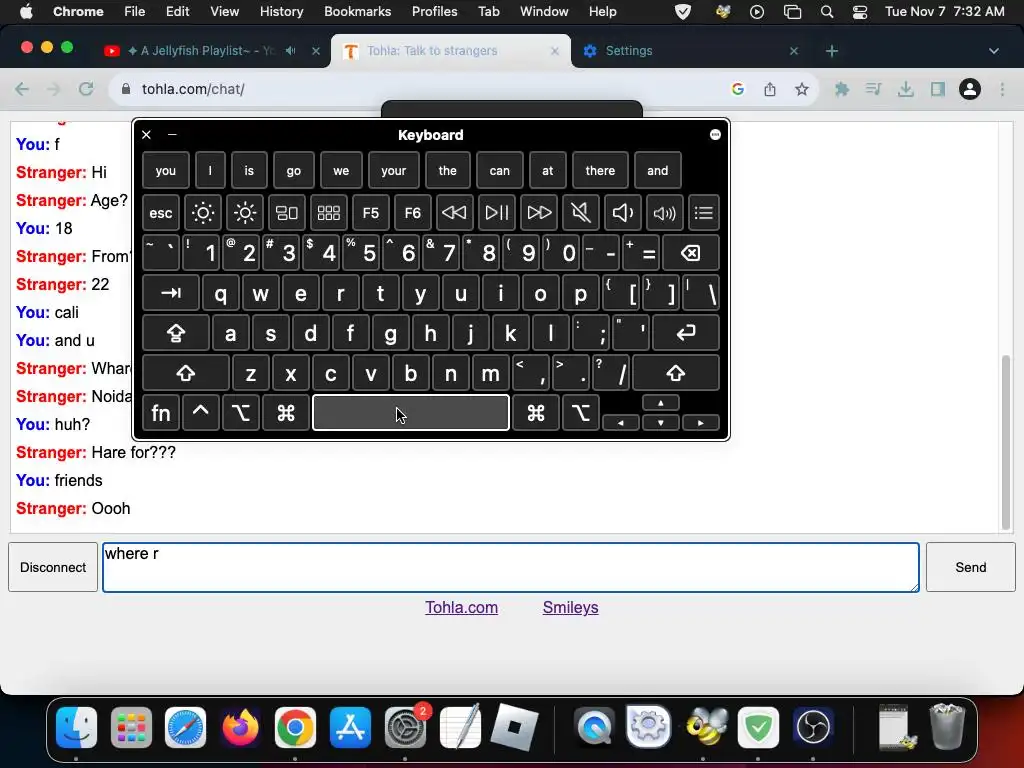1024x768 pixels.
Task: Click the left arrow key
Action: click(x=620, y=423)
